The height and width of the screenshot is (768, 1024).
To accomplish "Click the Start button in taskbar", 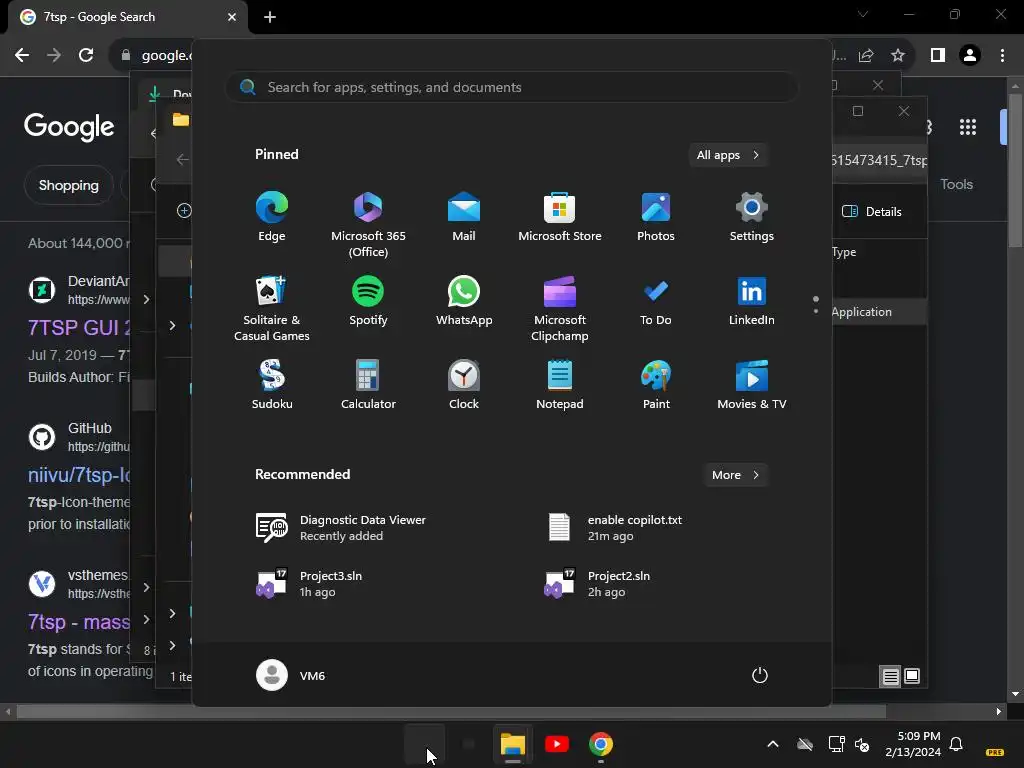I will point(424,744).
